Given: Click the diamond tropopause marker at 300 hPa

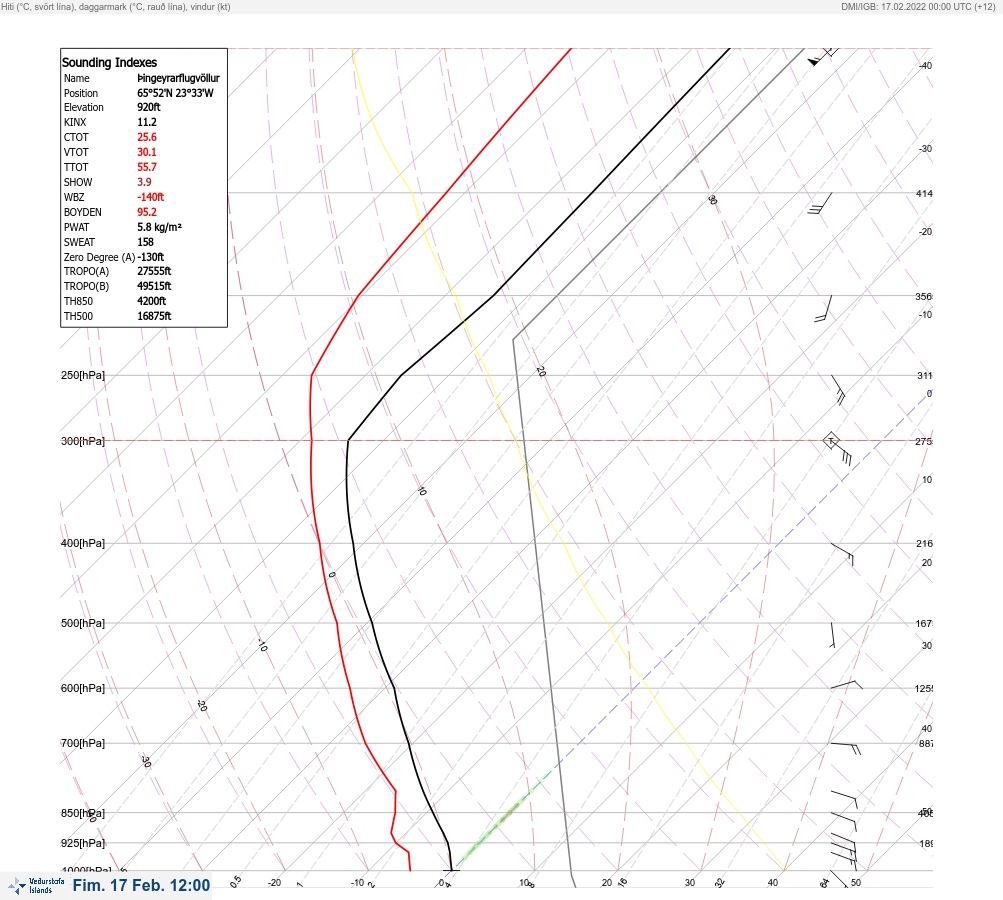Looking at the screenshot, I should pyautogui.click(x=831, y=441).
